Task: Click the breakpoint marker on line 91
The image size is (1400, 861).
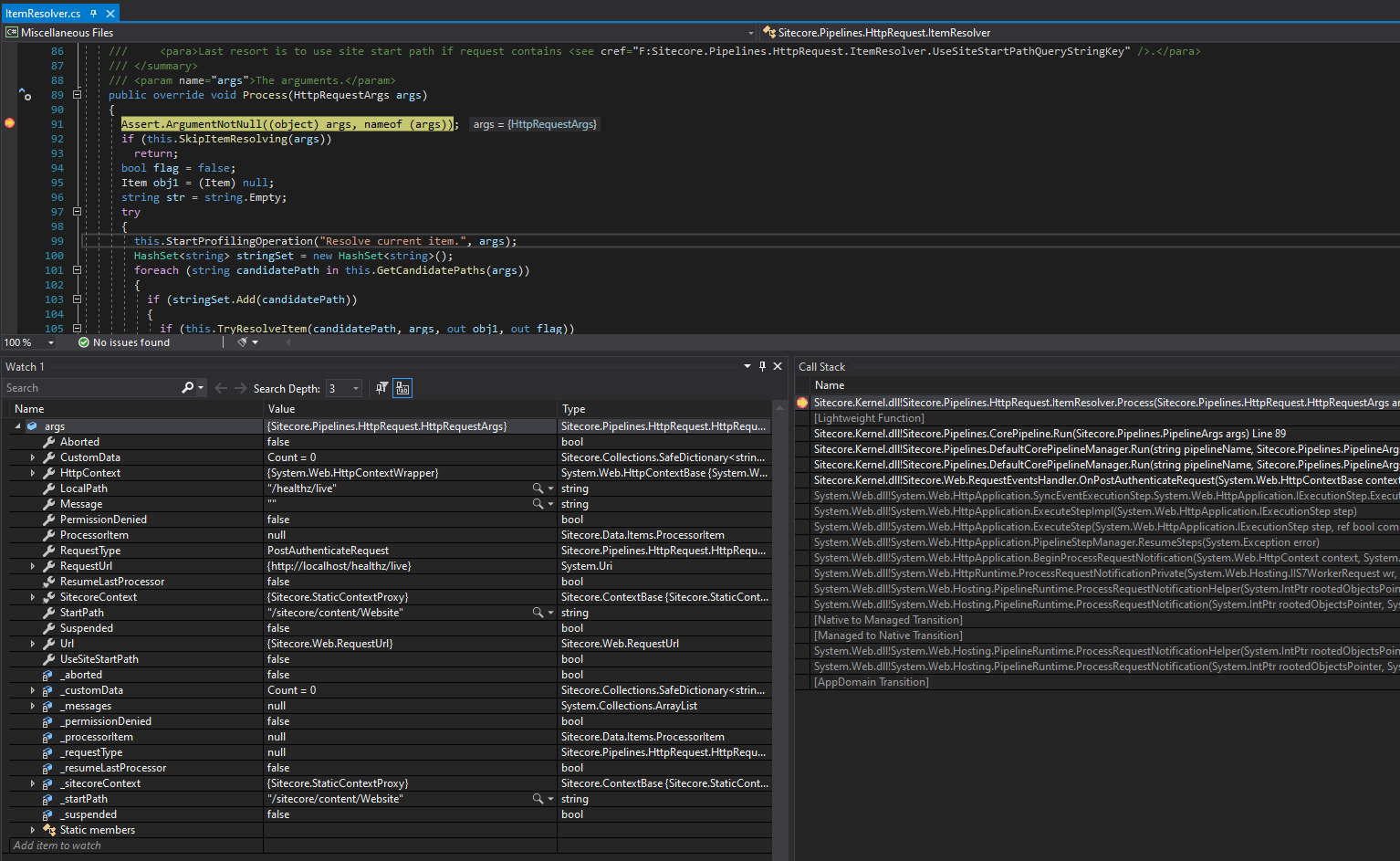Action: point(10,123)
